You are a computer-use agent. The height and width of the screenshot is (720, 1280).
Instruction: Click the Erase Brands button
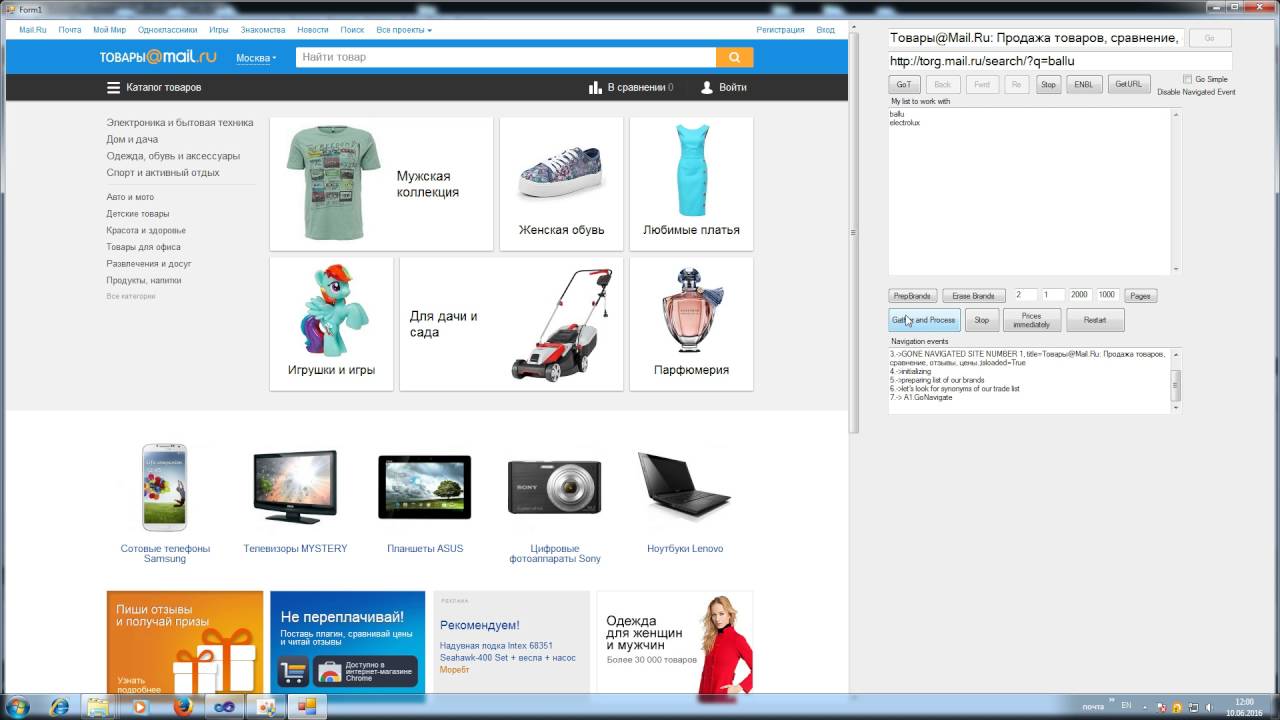tap(973, 296)
